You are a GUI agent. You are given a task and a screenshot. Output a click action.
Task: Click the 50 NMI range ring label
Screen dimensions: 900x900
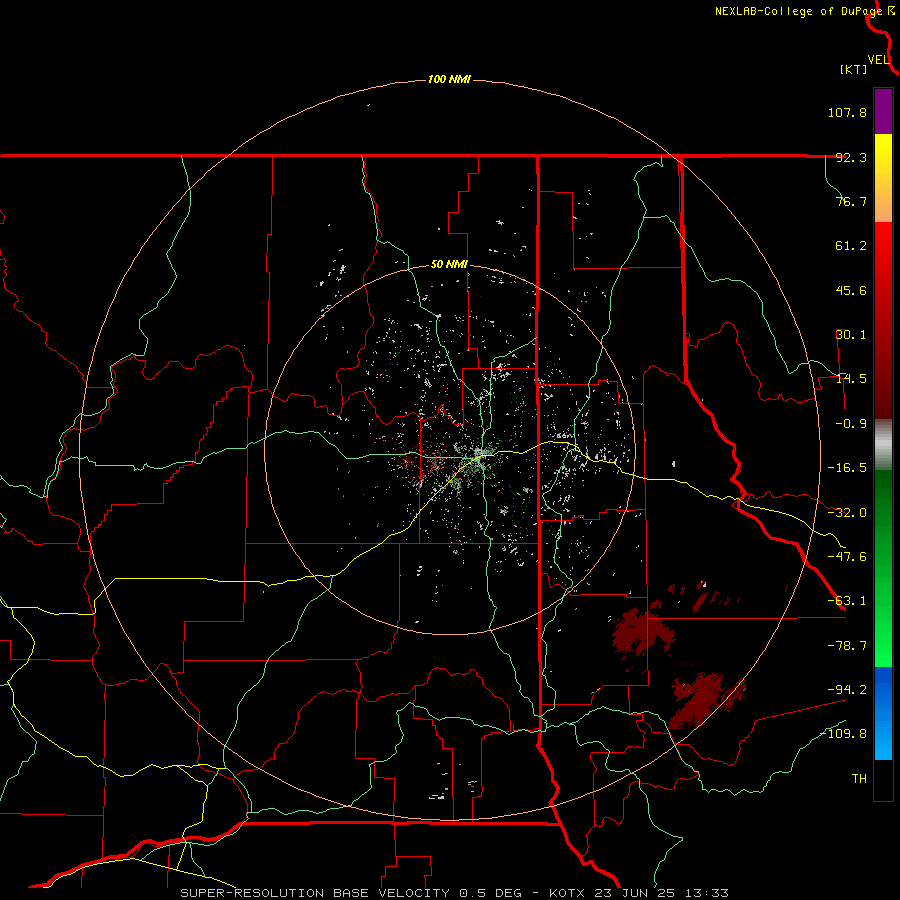click(449, 265)
